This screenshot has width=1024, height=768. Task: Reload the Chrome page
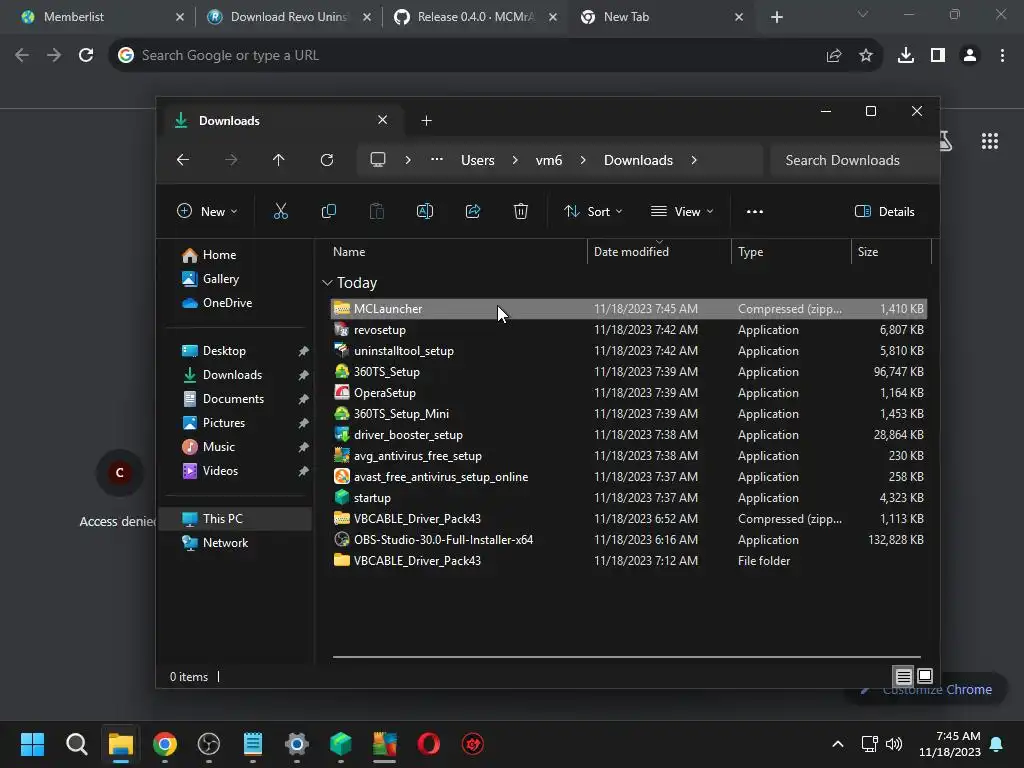86,55
